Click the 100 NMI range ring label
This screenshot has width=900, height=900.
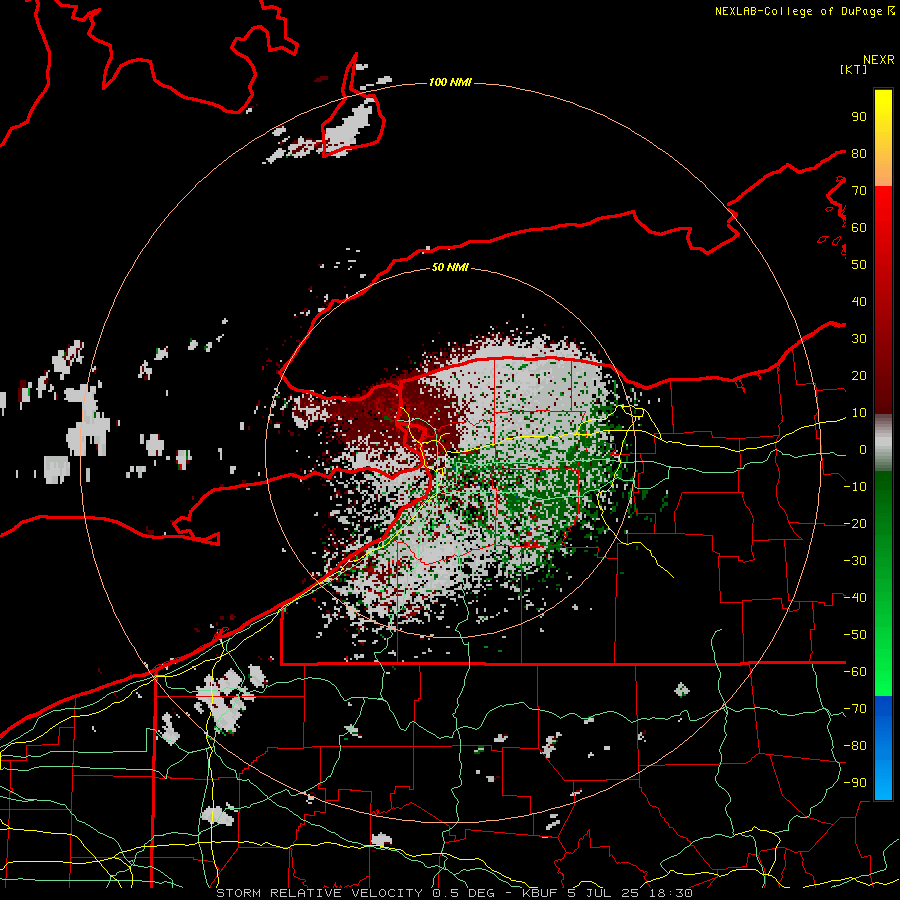[450, 83]
